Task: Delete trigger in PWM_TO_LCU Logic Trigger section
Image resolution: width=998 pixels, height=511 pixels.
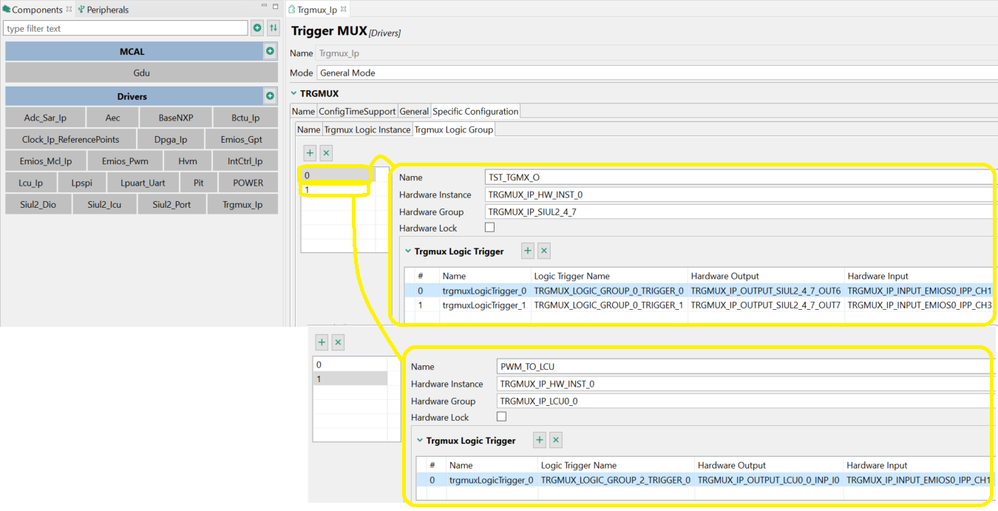Action: [556, 440]
